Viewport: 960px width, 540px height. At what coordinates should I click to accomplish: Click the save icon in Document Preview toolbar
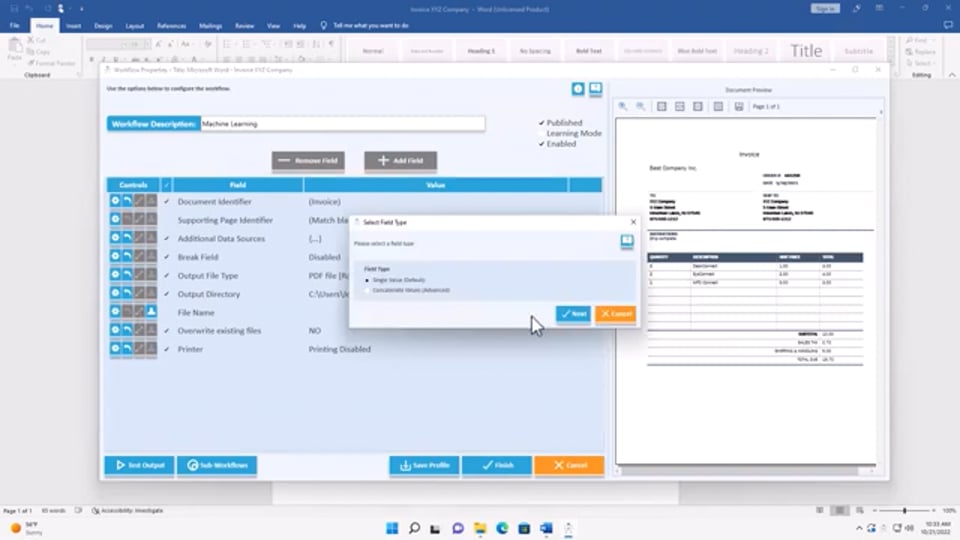click(739, 106)
